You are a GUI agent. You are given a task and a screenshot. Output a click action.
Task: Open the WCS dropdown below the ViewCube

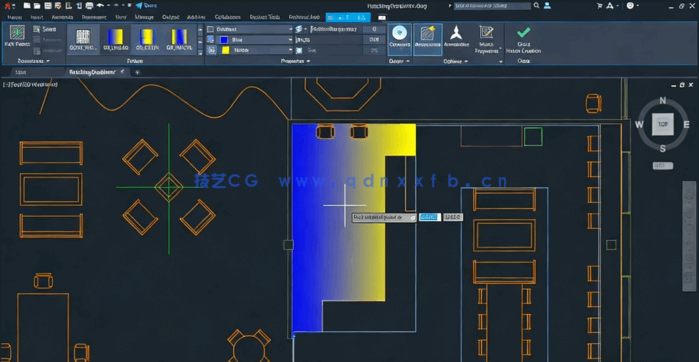pos(663,165)
